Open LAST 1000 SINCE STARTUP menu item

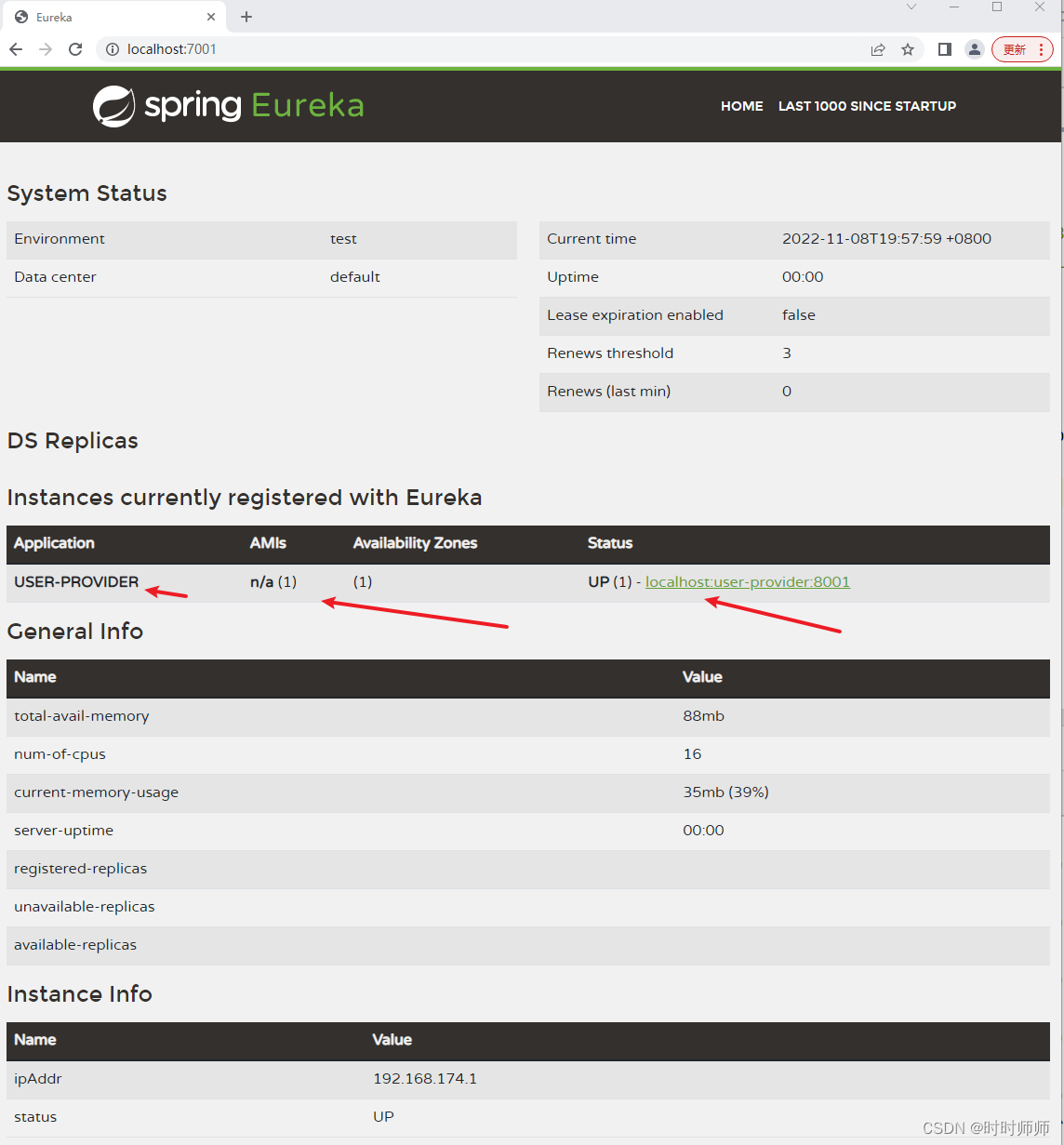(x=867, y=106)
